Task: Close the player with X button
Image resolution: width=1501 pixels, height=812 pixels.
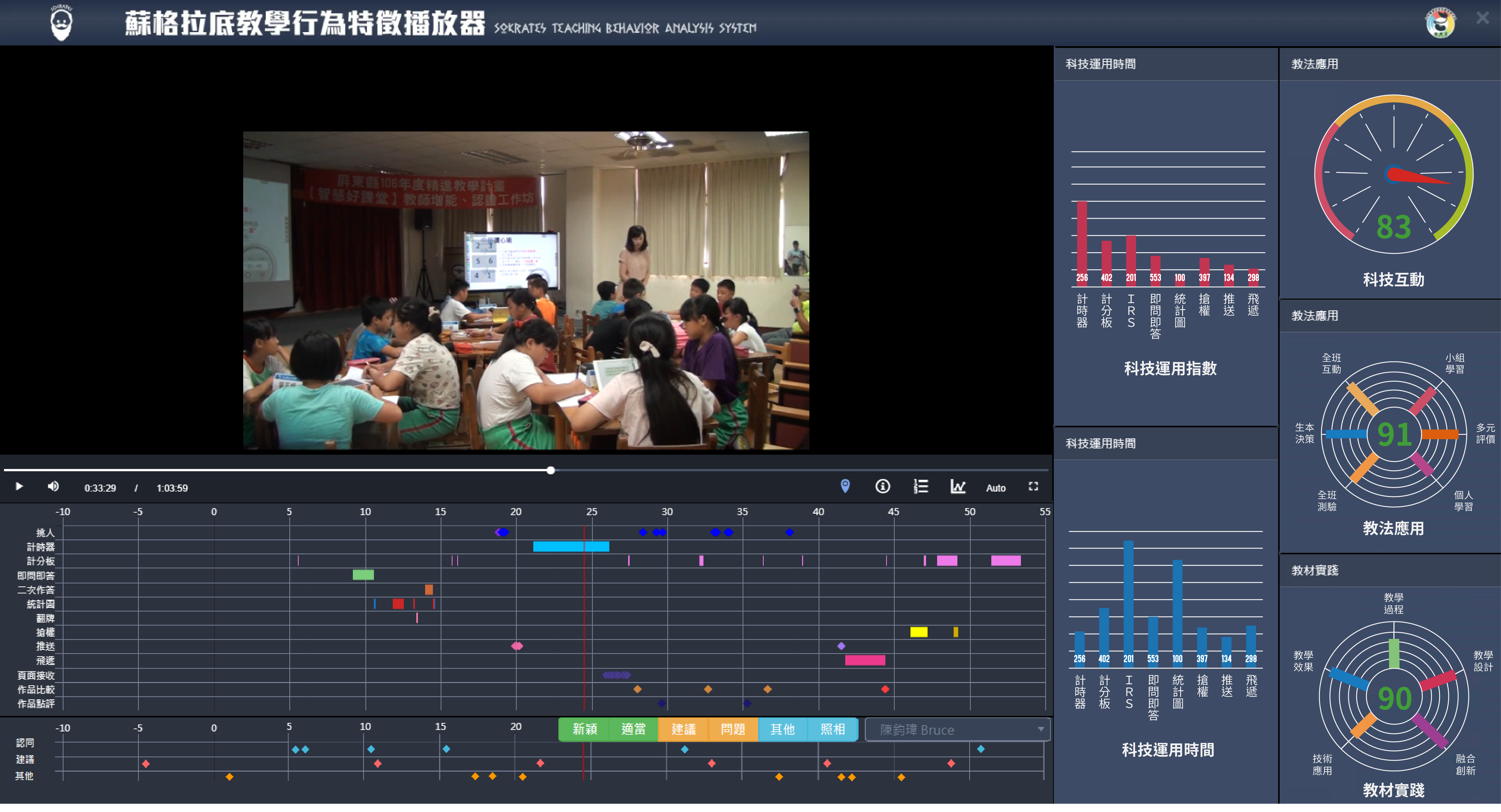Action: tap(1483, 18)
